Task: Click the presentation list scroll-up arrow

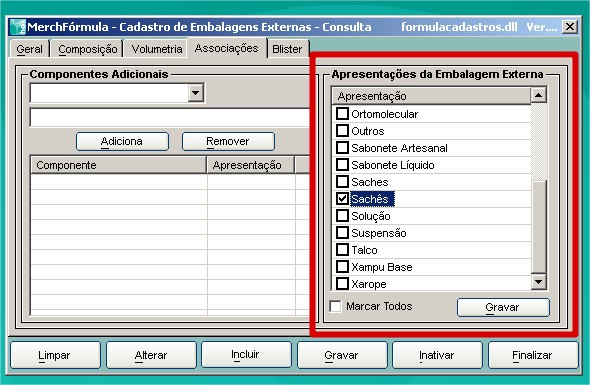Action: pyautogui.click(x=538, y=96)
